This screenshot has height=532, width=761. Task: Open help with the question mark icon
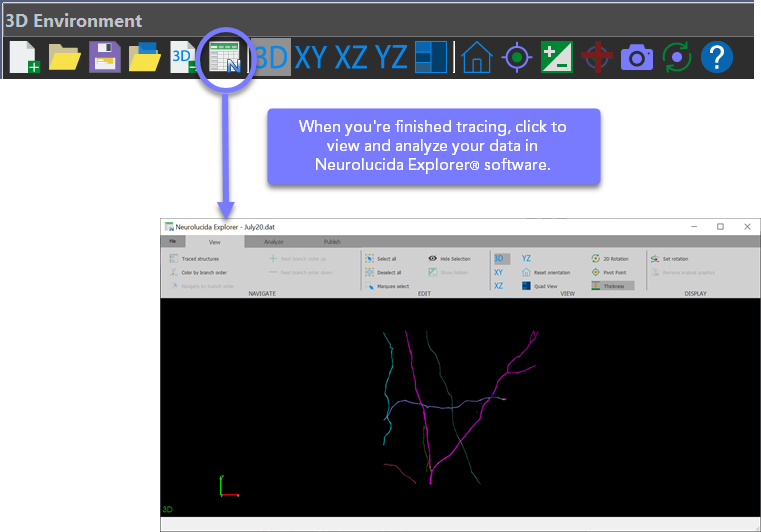[717, 57]
